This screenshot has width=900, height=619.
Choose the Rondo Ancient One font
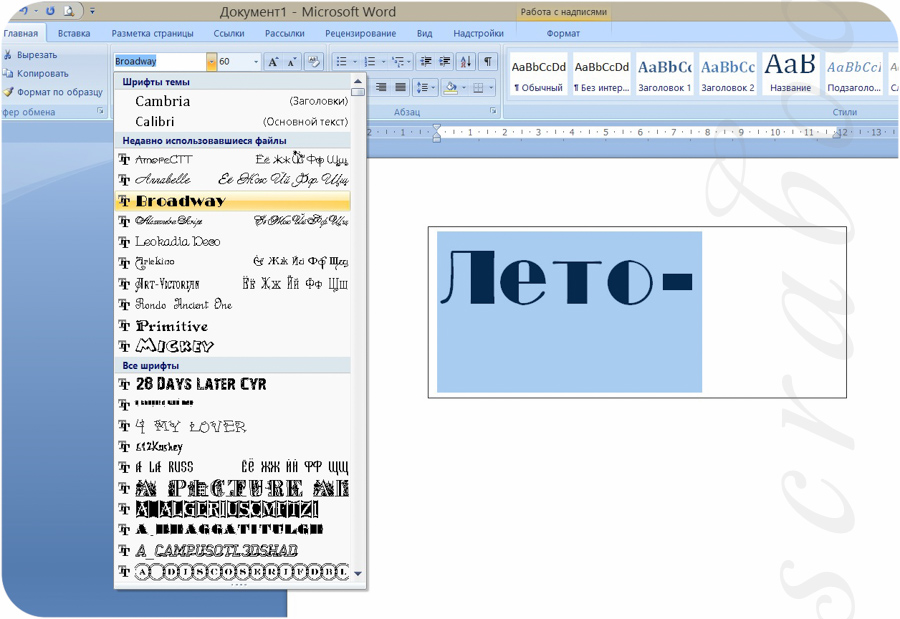(x=233, y=304)
